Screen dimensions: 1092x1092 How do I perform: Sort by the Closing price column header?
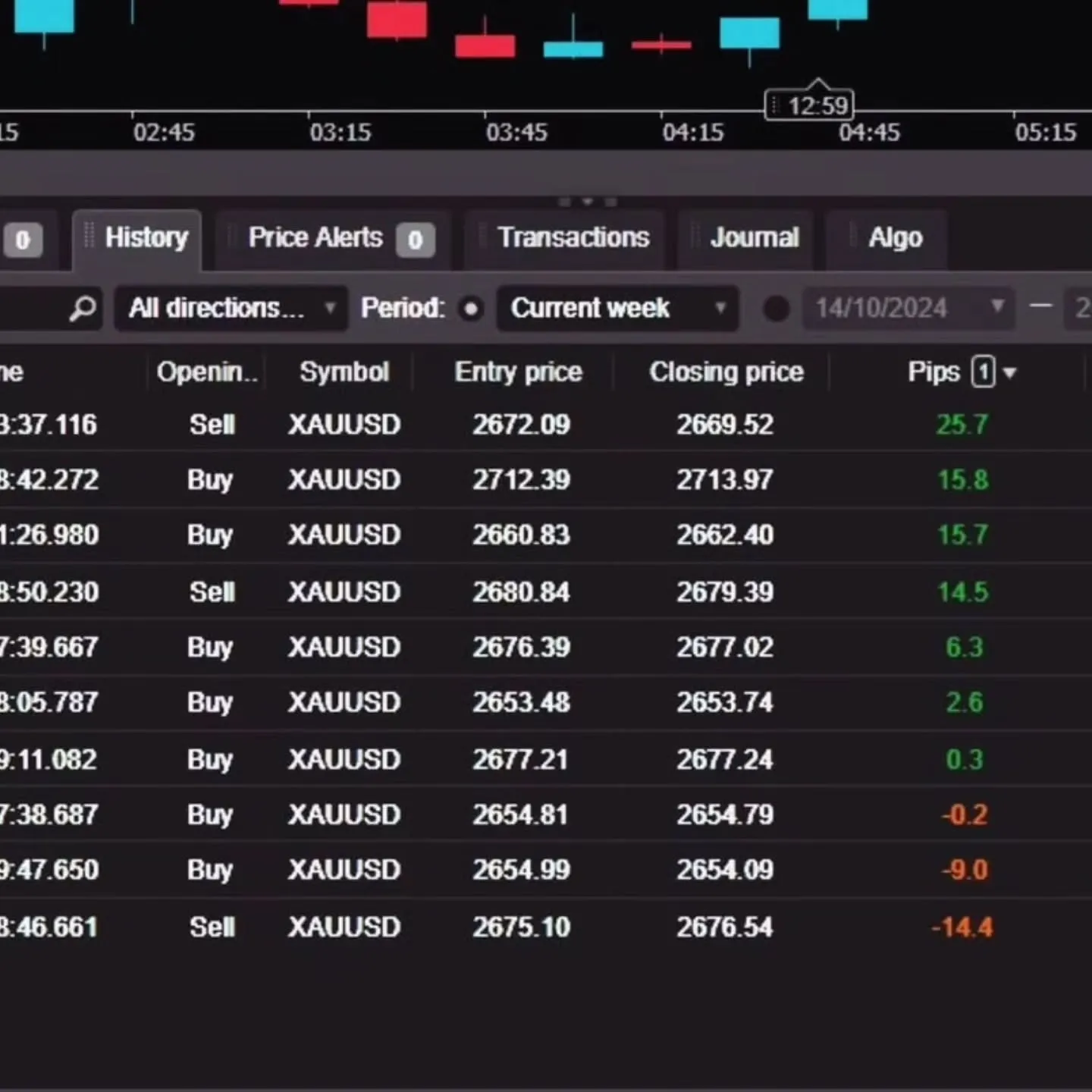[726, 372]
